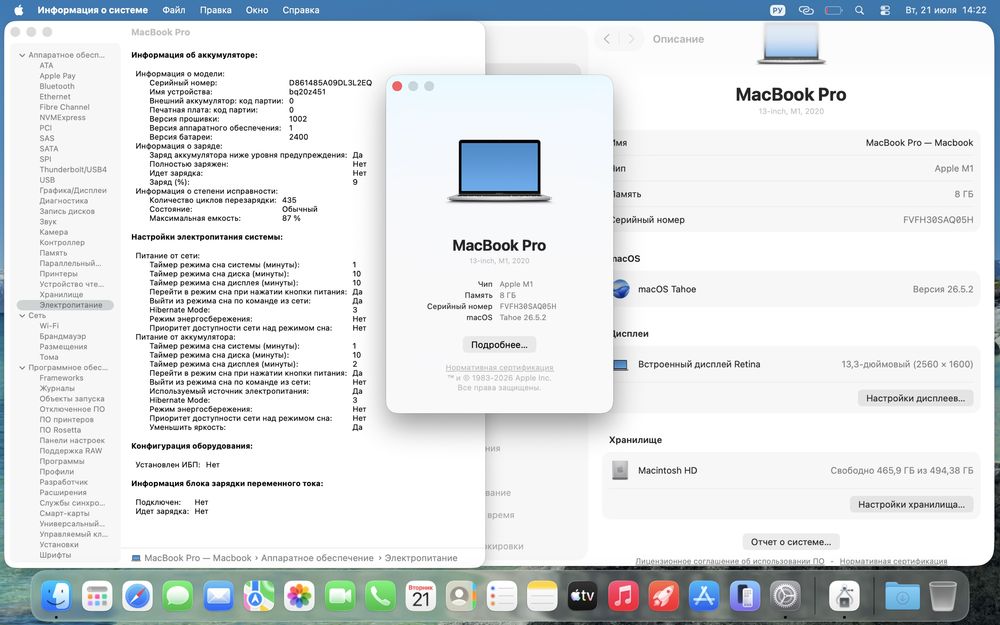Viewport: 1000px width, 625px height.
Task: Open iPhone Mirroring from the Dock
Action: [x=744, y=597]
